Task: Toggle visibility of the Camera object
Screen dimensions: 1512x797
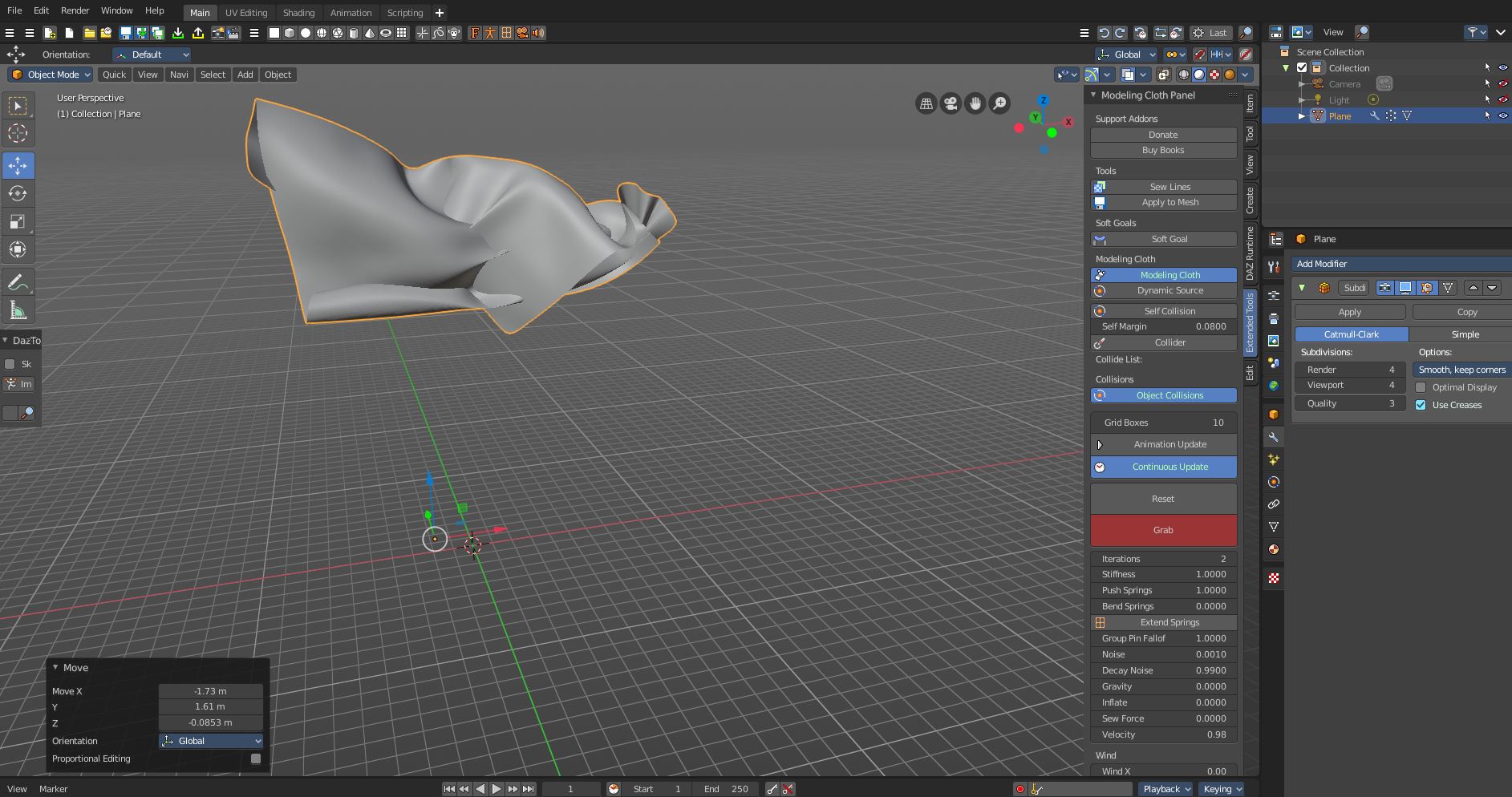Action: [1503, 83]
